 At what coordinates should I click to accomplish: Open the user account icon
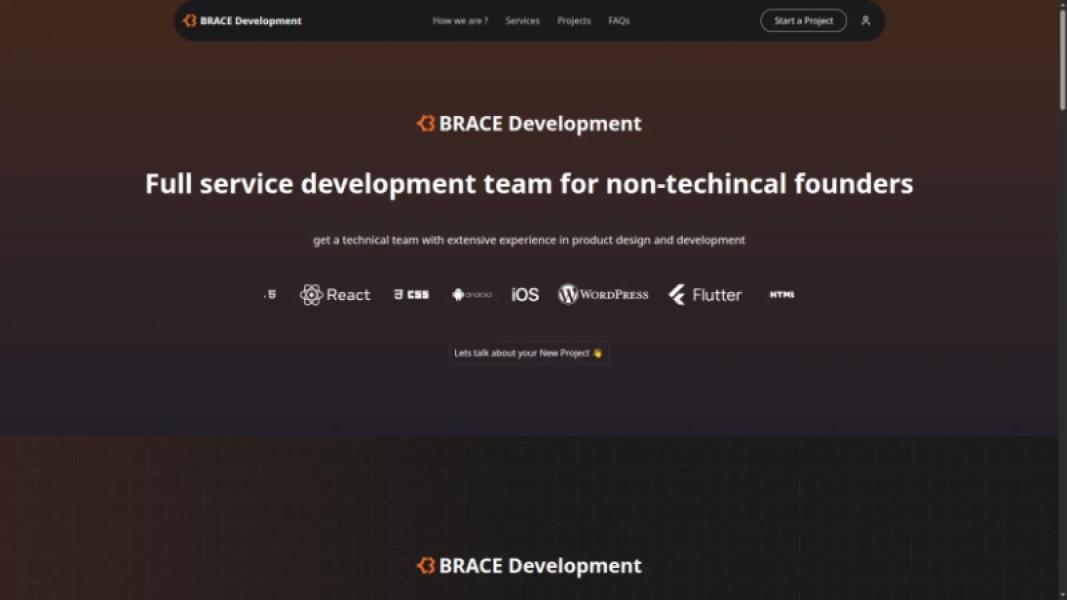[865, 21]
